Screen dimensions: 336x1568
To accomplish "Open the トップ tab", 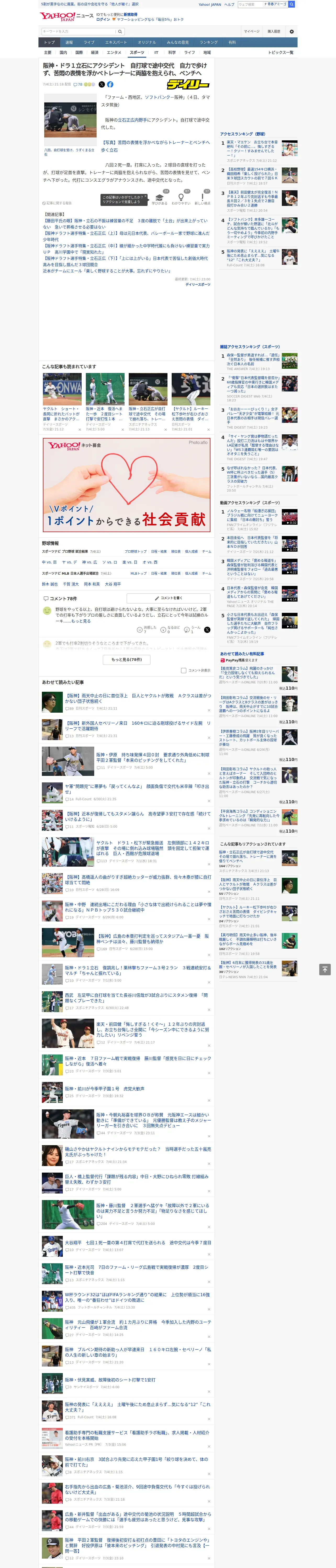I will (x=49, y=43).
